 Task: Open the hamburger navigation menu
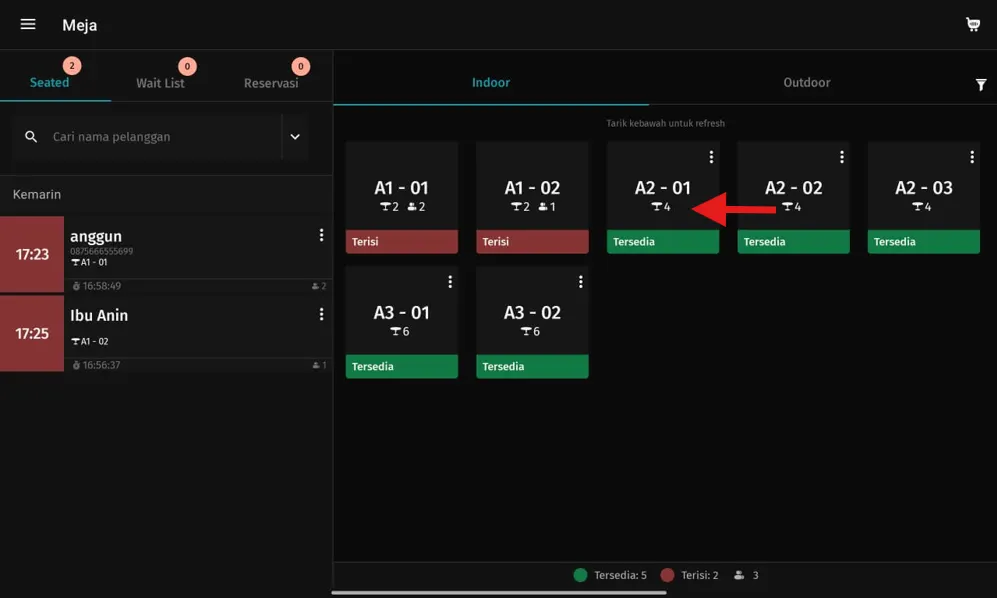coord(28,24)
